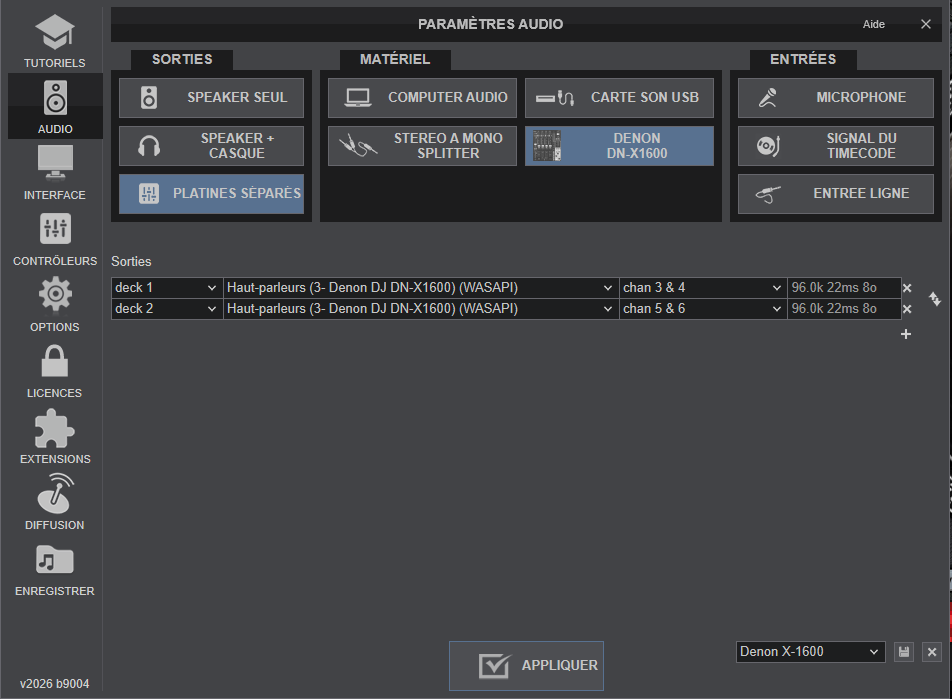The width and height of the screenshot is (952, 699).
Task: Open the Diffusion broadcast section
Action: 54,503
